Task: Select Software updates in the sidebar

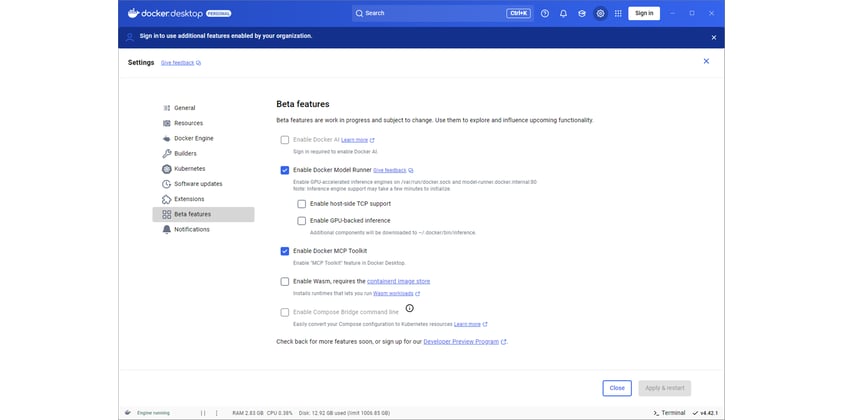Action: 203,184
